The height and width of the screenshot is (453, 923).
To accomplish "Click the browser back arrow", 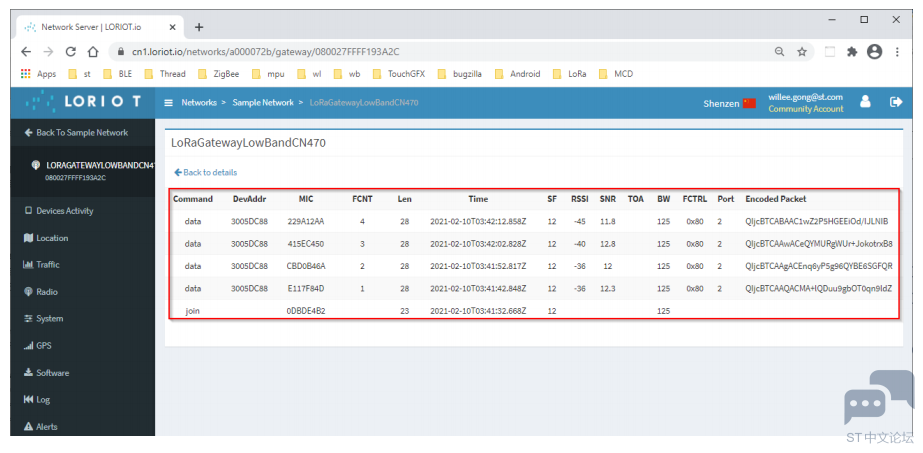I will [26, 52].
